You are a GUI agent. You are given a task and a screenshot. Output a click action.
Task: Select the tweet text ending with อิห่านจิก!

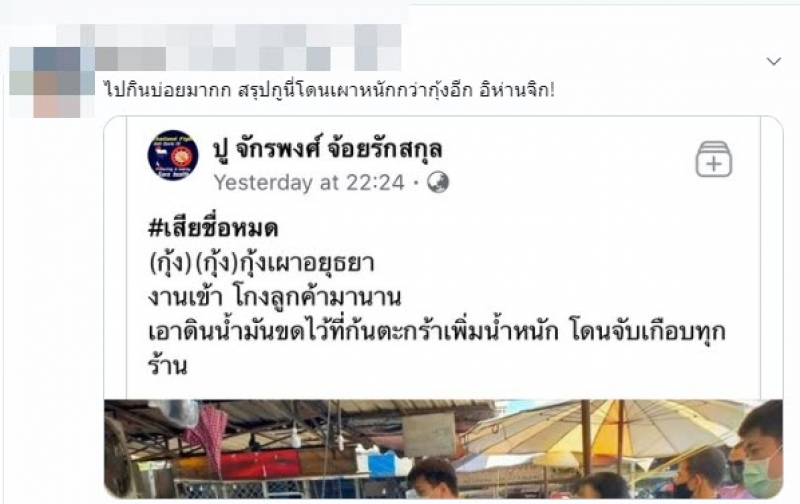329,91
